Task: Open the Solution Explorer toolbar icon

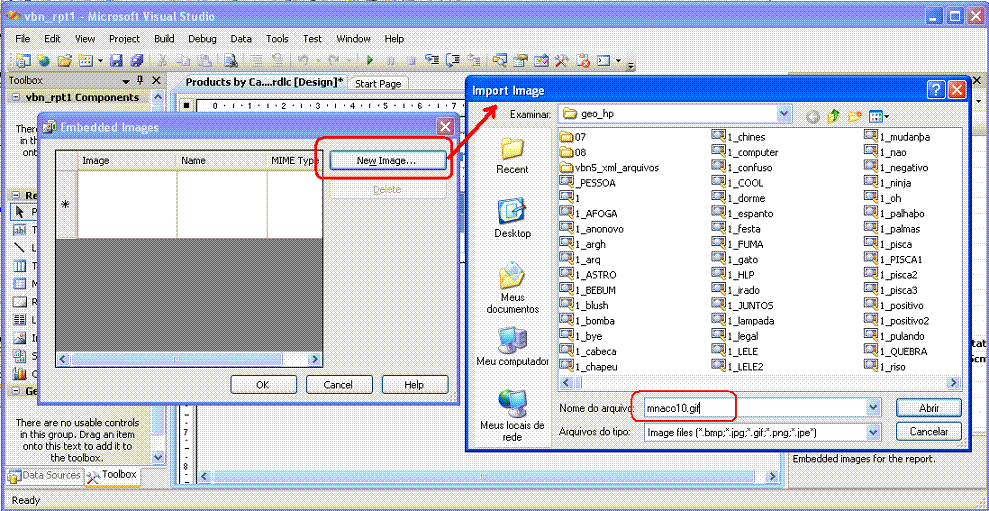Action: pos(500,61)
